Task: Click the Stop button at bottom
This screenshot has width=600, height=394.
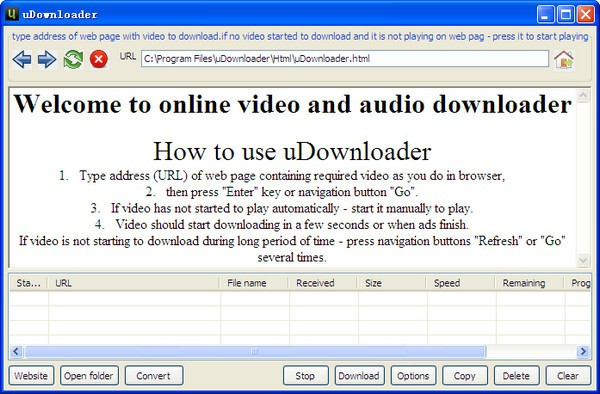Action: coord(305,375)
